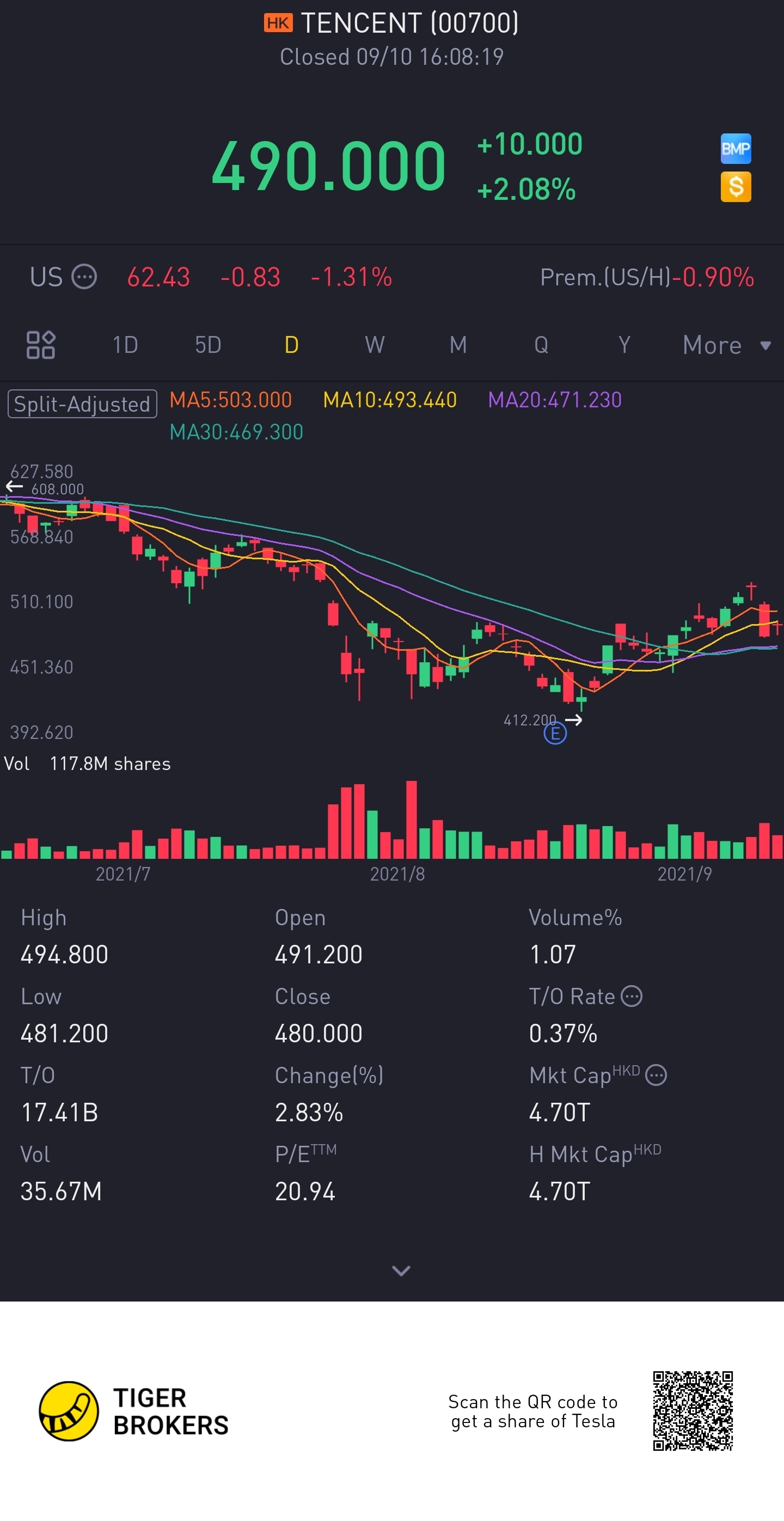Tap the yellow dollar sign icon
Image resolution: width=784 pixels, height=1521 pixels.
click(x=736, y=187)
